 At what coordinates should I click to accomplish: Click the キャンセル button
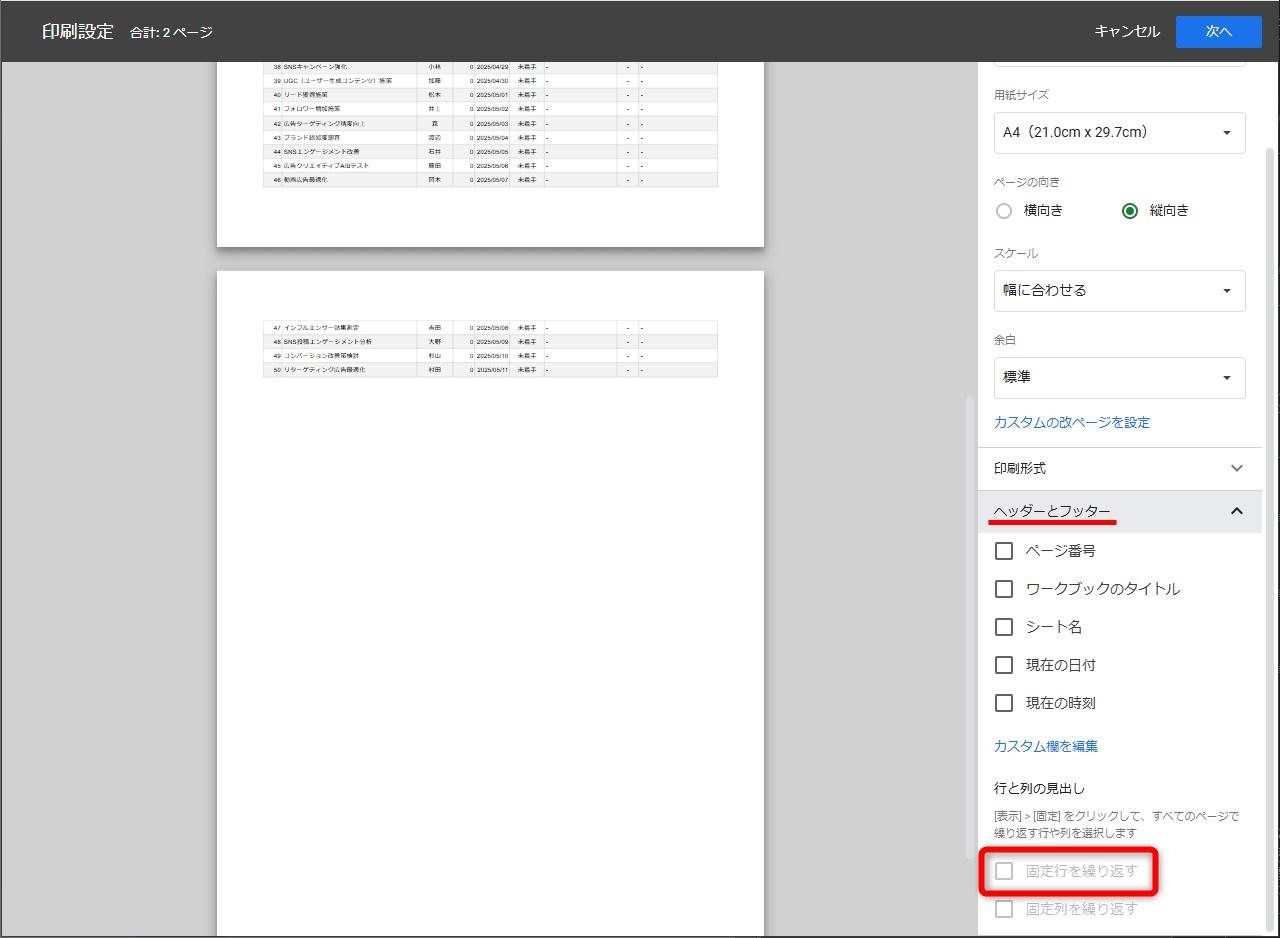(x=1127, y=32)
